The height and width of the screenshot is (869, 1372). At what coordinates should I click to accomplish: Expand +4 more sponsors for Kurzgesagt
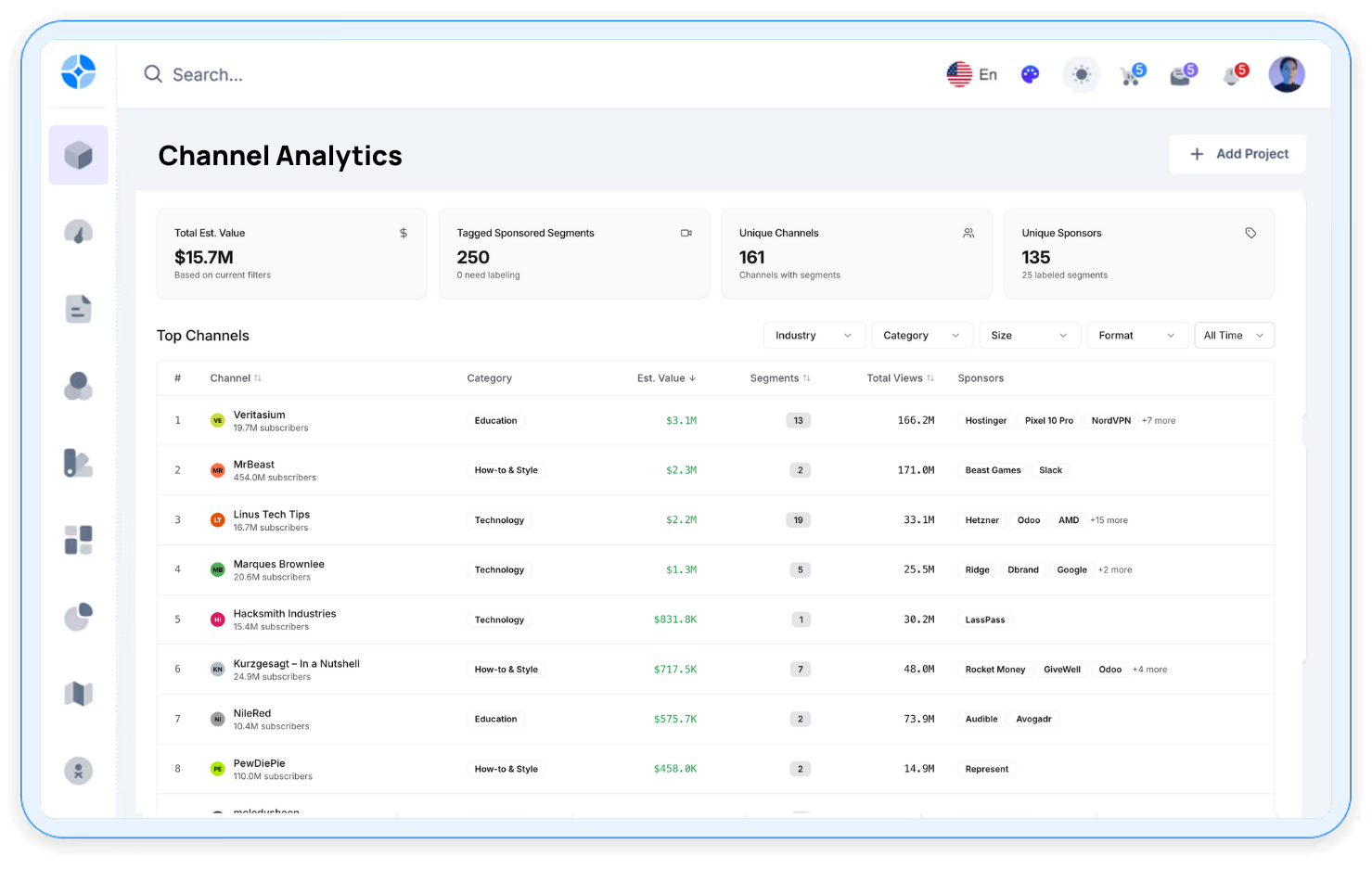tap(1149, 670)
